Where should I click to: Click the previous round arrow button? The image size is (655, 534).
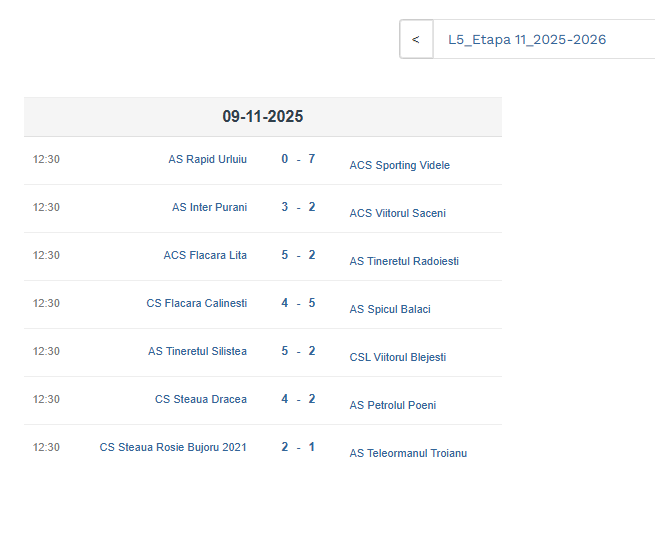(x=416, y=40)
